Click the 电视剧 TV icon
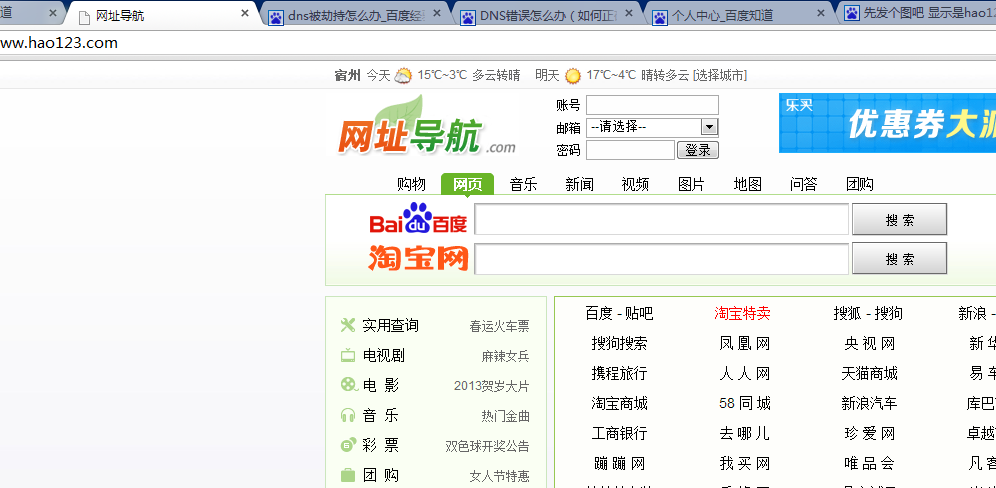The image size is (996, 488). 347,355
